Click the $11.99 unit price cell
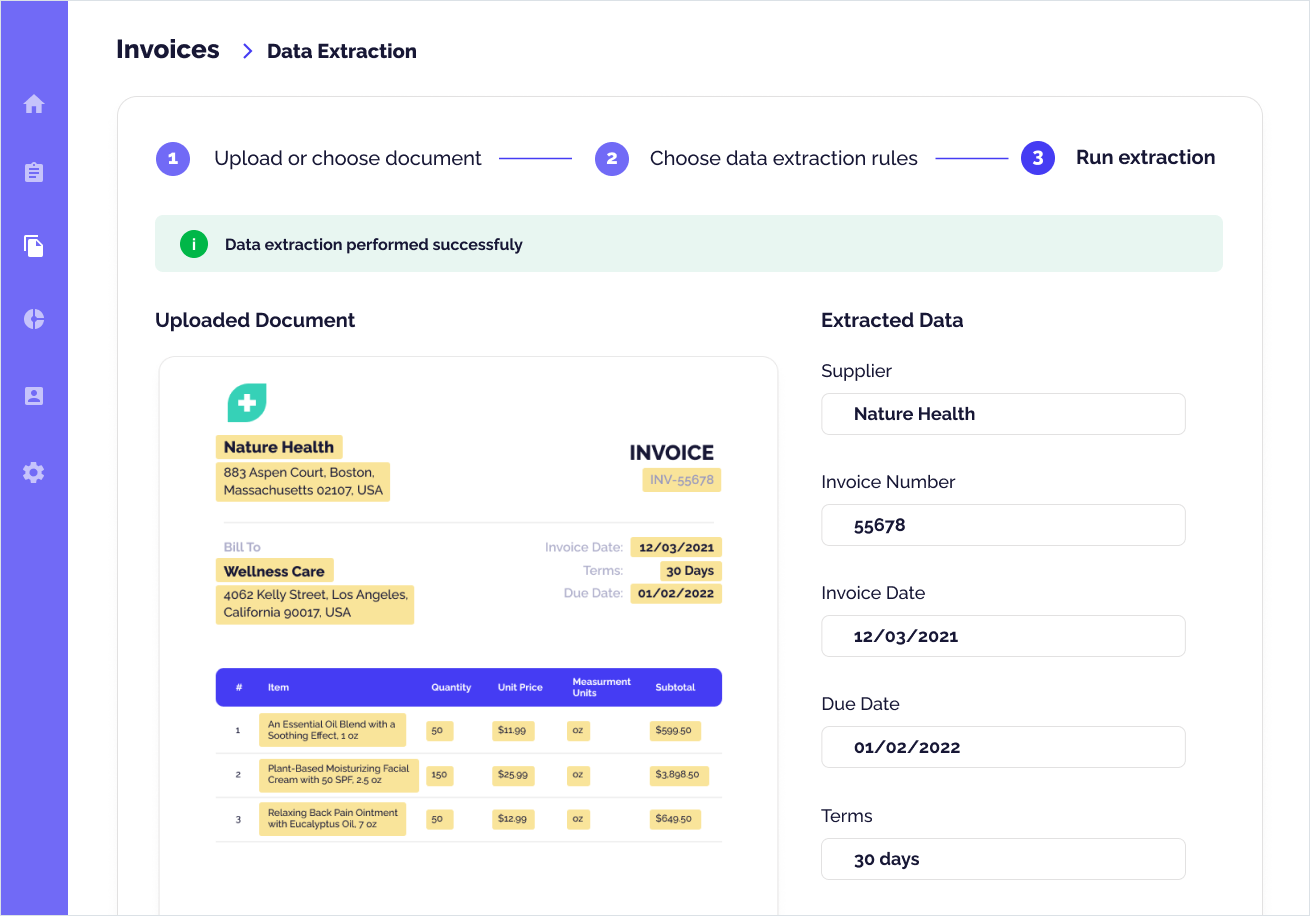This screenshot has width=1310, height=916. (513, 731)
